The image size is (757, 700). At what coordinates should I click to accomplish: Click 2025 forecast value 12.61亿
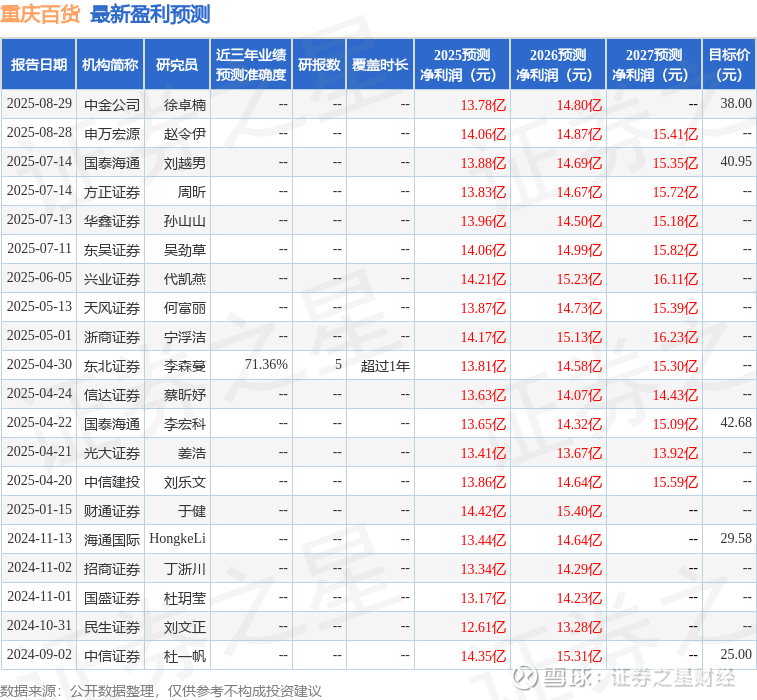click(483, 627)
